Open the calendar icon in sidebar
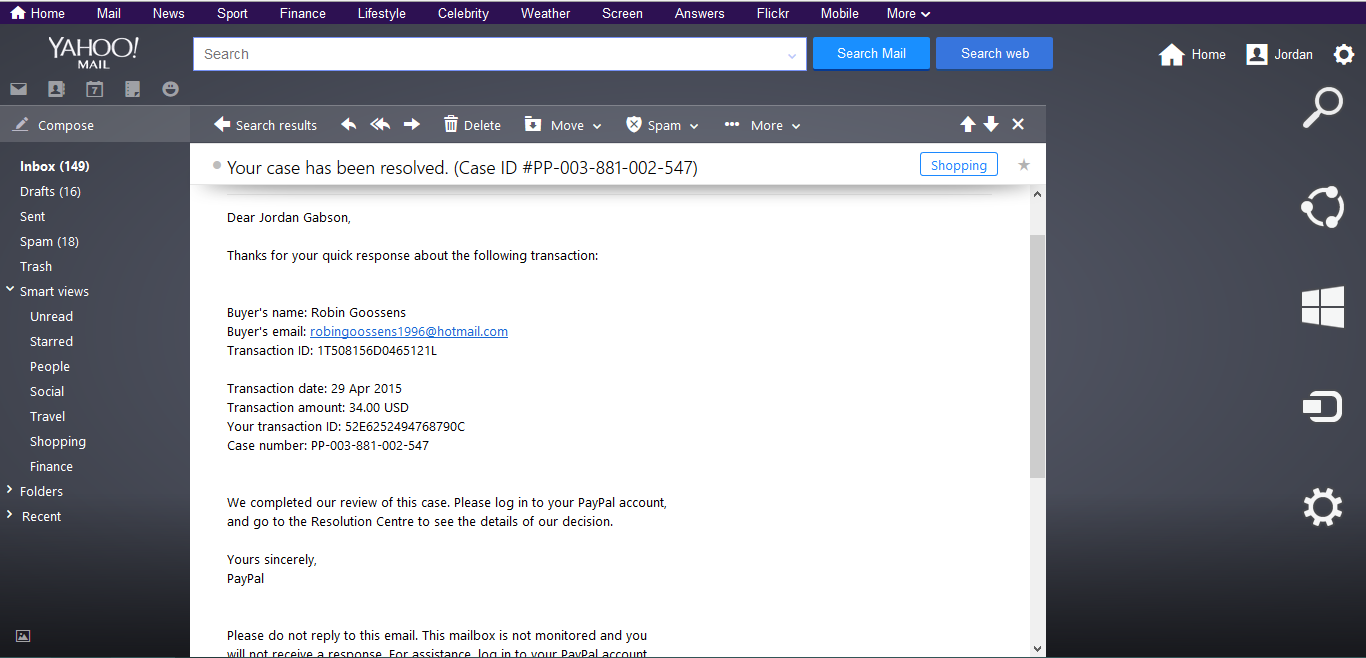This screenshot has height=658, width=1366. pos(94,89)
